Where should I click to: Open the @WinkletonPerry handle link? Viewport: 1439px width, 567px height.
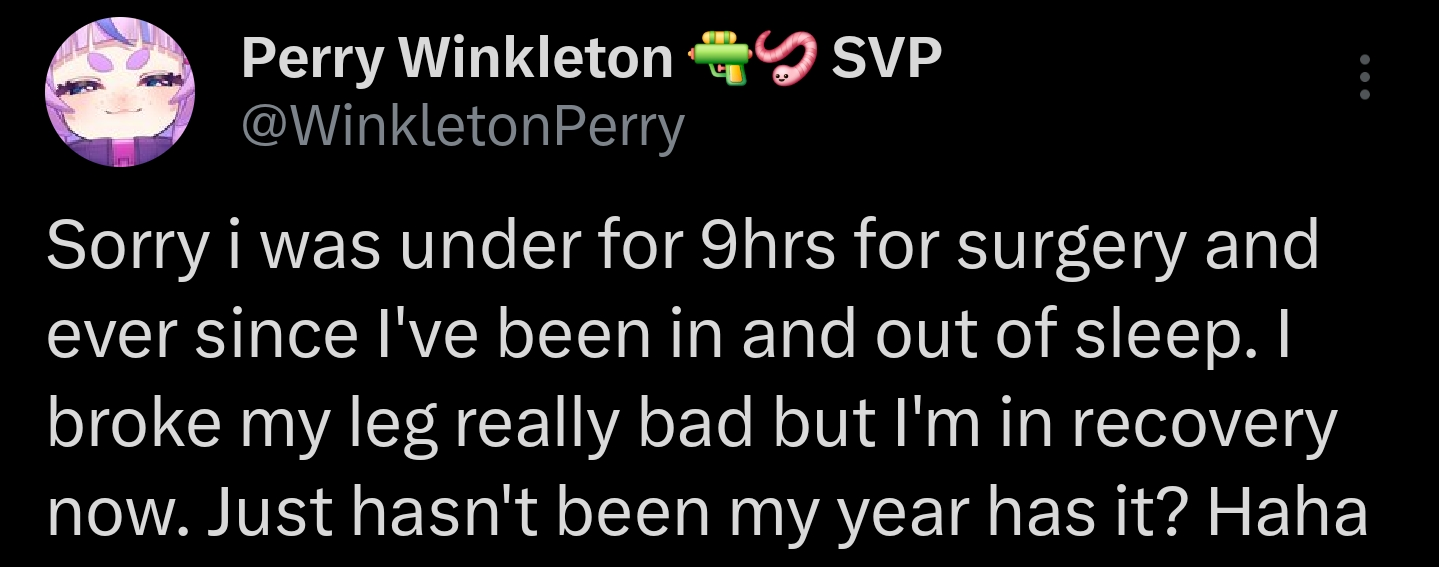point(463,127)
